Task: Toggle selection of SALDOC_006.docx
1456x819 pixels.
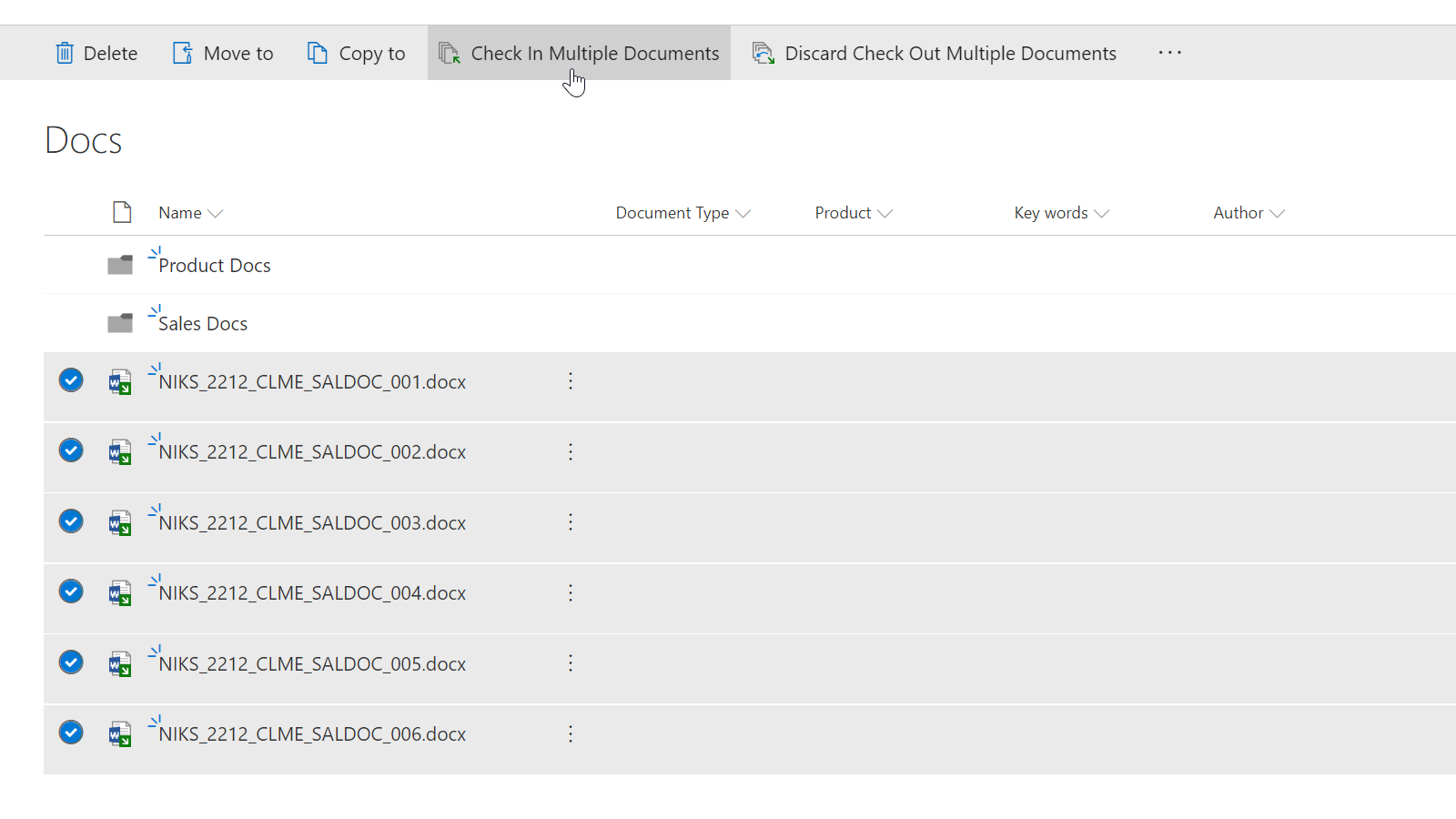Action: tap(71, 733)
